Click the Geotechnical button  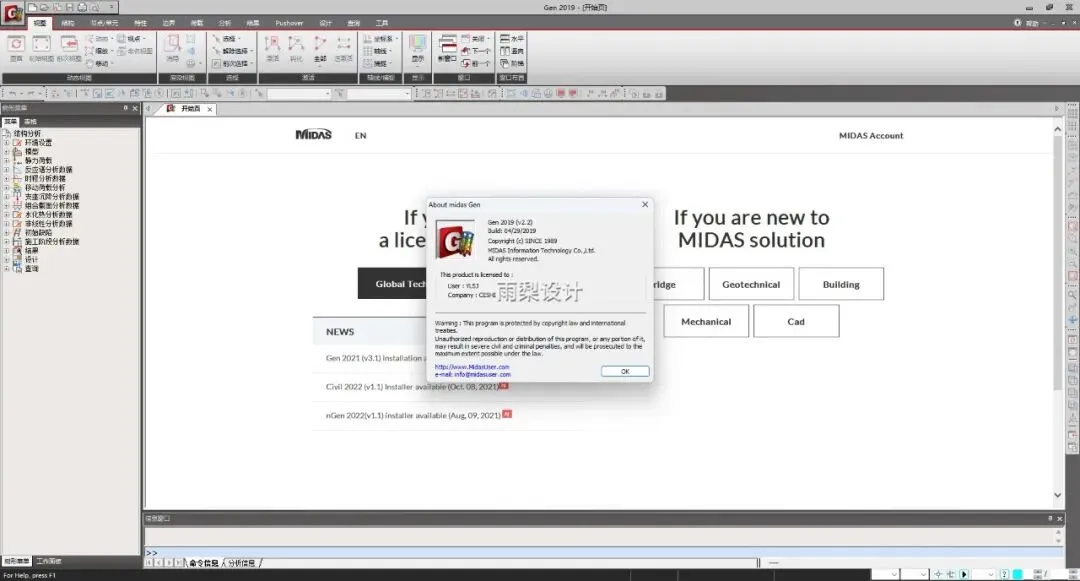pyautogui.click(x=751, y=284)
